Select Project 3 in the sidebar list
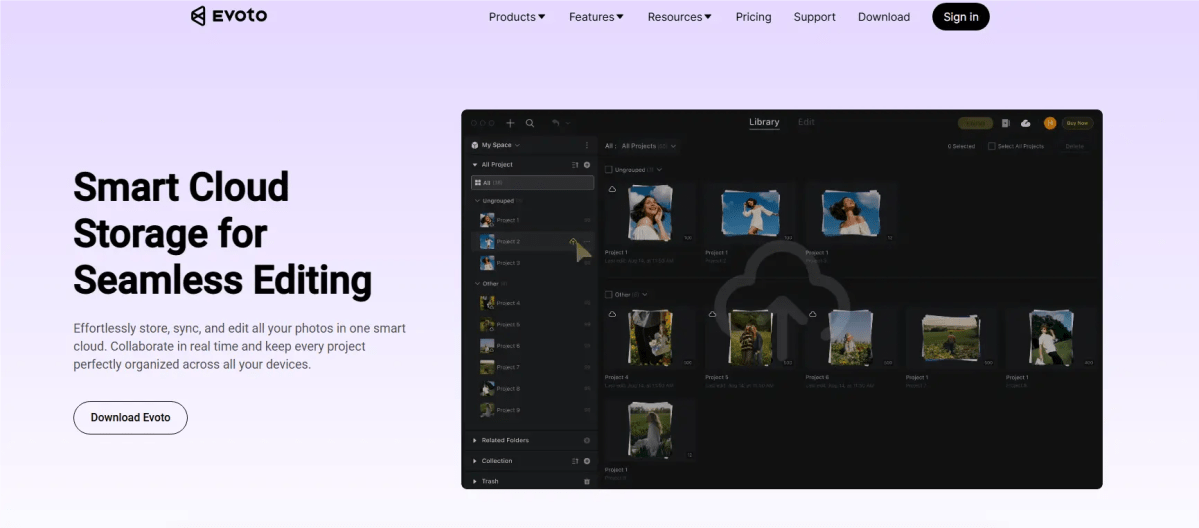 532,263
